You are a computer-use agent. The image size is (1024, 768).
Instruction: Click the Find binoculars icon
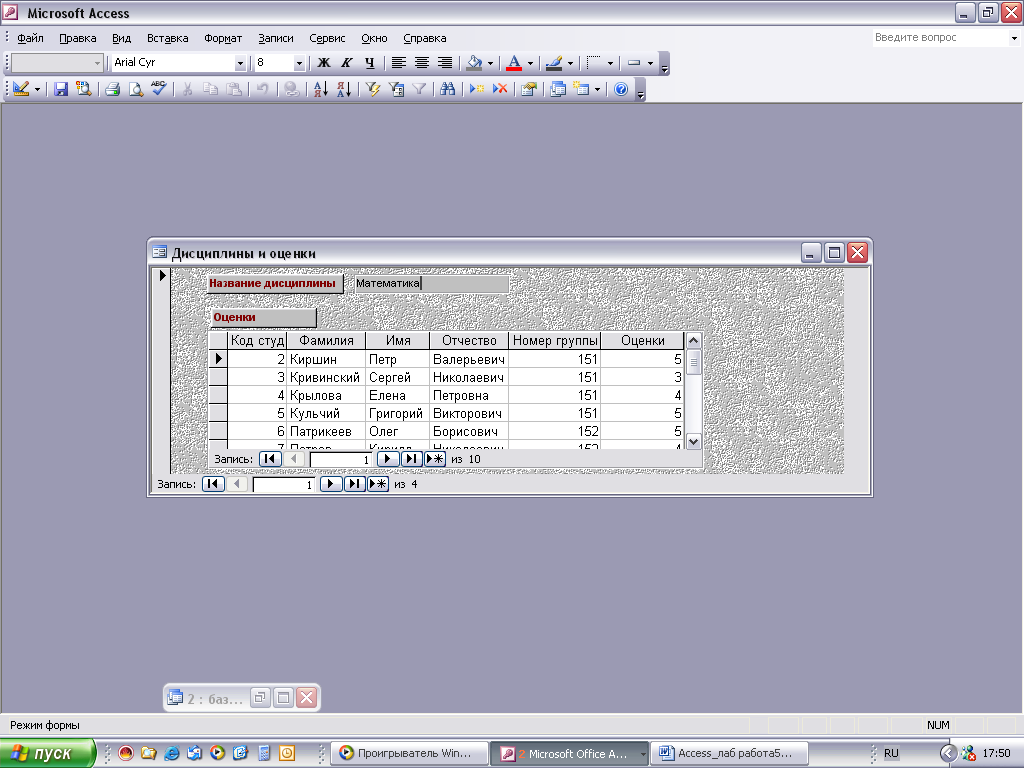point(447,89)
